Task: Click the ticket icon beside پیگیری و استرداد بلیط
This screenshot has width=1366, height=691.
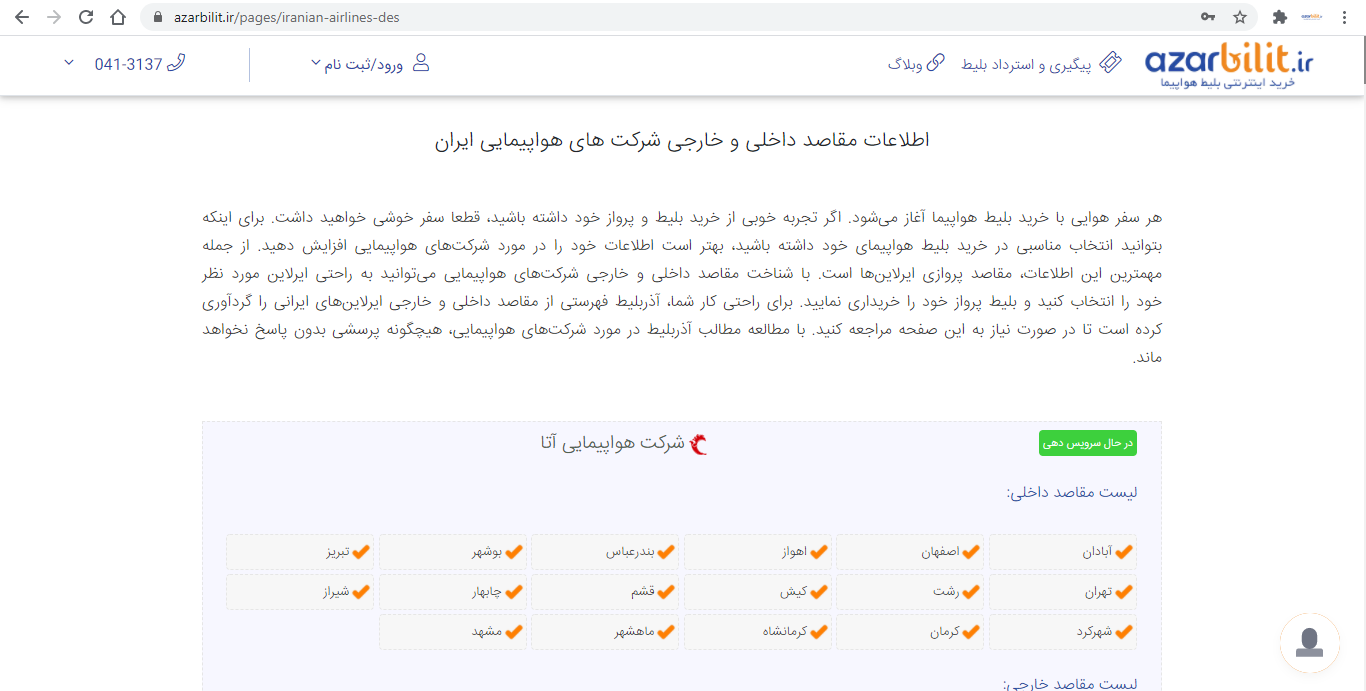Action: 1110,64
